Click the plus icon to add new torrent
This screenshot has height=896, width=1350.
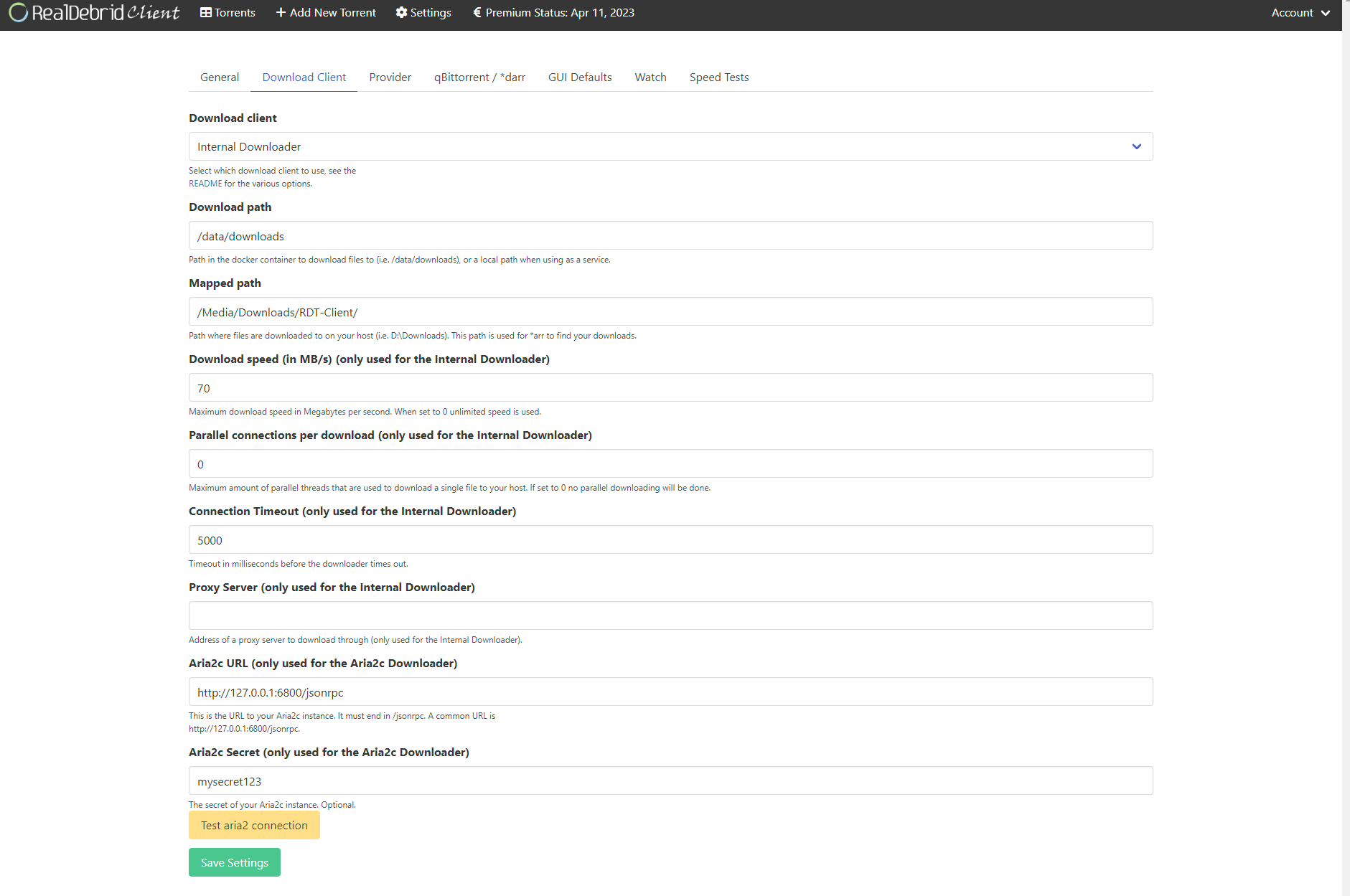[x=278, y=12]
